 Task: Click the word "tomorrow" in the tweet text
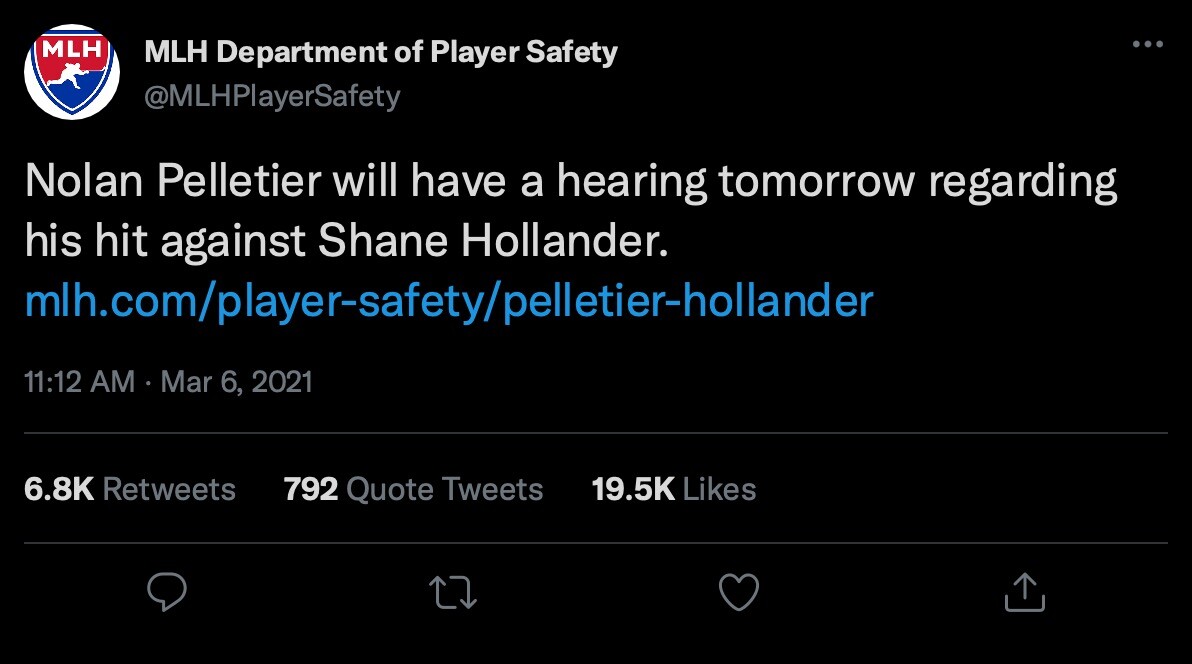point(835,183)
